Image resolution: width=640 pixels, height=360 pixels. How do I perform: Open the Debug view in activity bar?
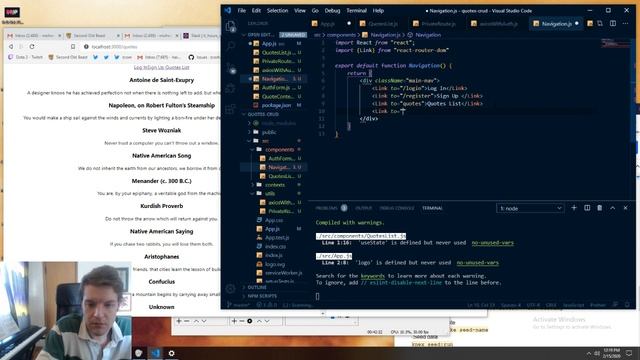[x=231, y=88]
